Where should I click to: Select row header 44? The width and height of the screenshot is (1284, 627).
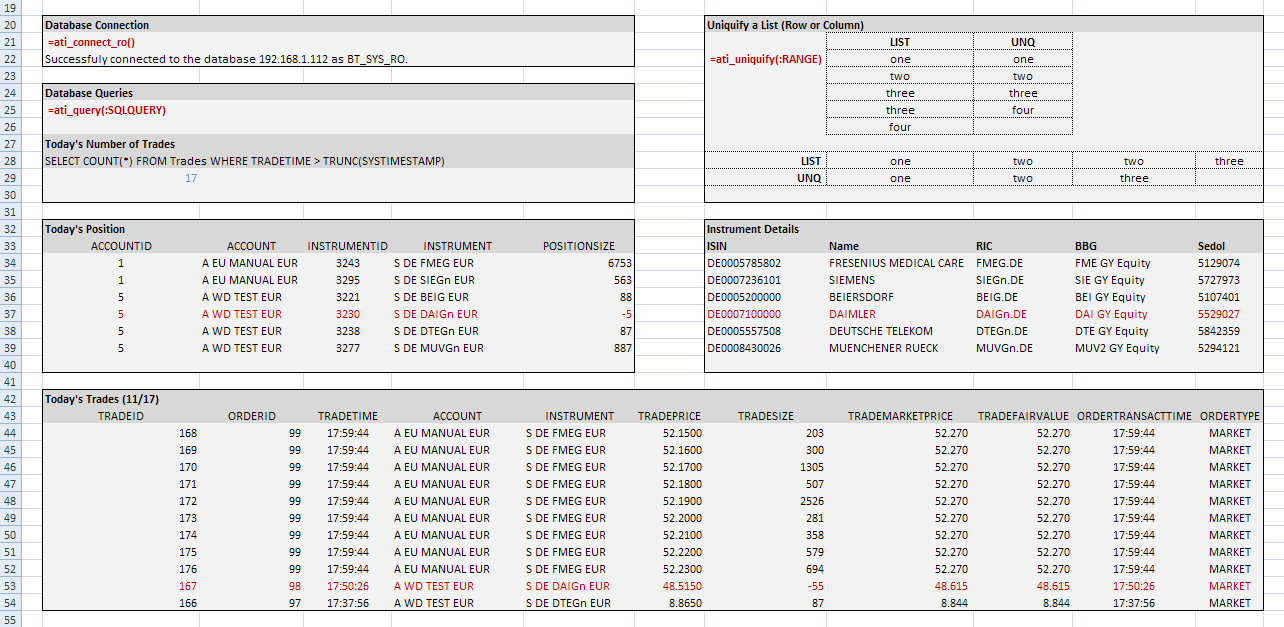pyautogui.click(x=11, y=433)
